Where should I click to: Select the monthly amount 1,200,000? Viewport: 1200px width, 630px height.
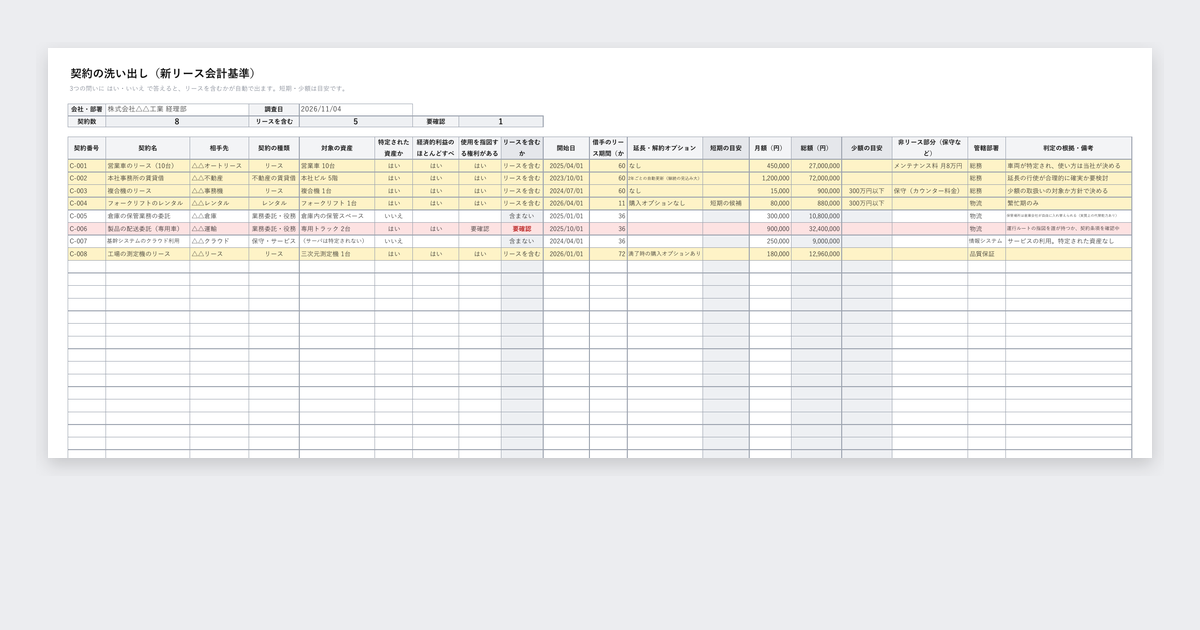tap(769, 178)
